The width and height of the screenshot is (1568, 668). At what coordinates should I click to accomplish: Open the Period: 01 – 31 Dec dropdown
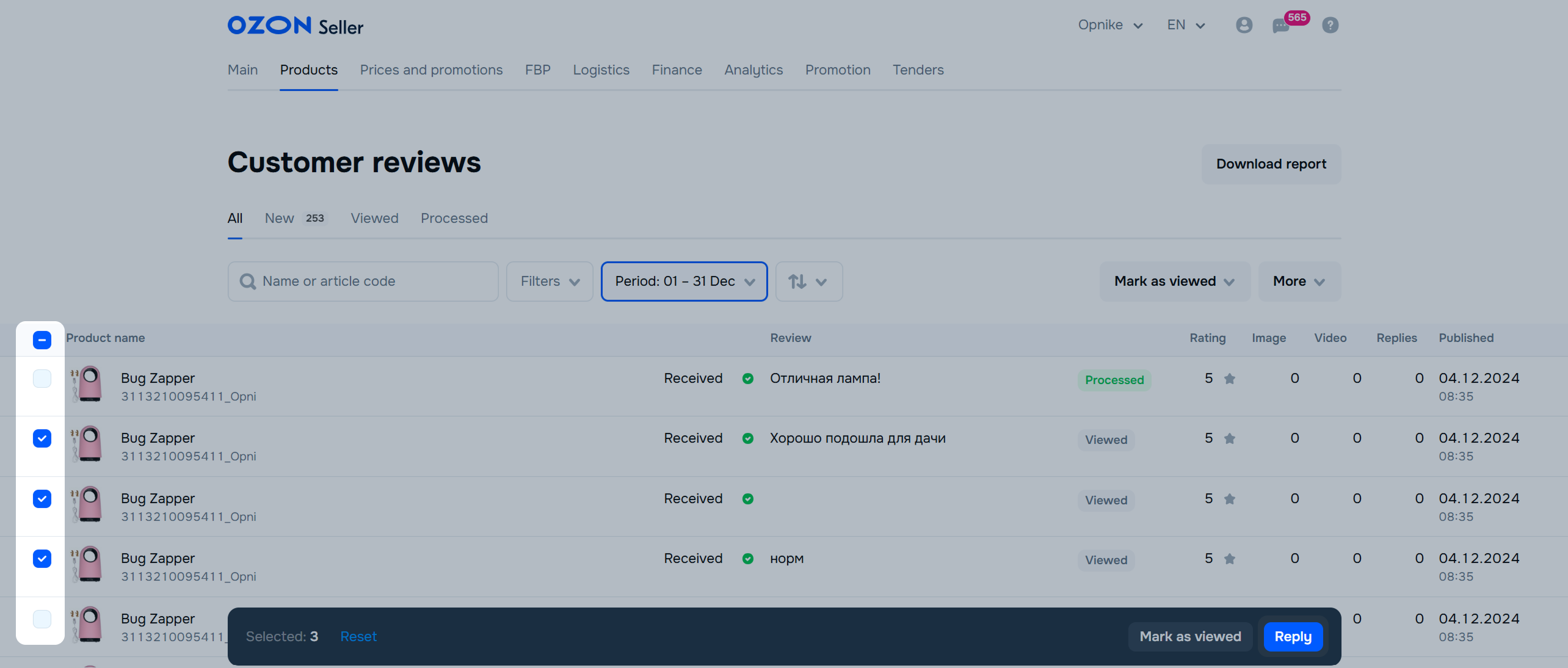tap(684, 281)
